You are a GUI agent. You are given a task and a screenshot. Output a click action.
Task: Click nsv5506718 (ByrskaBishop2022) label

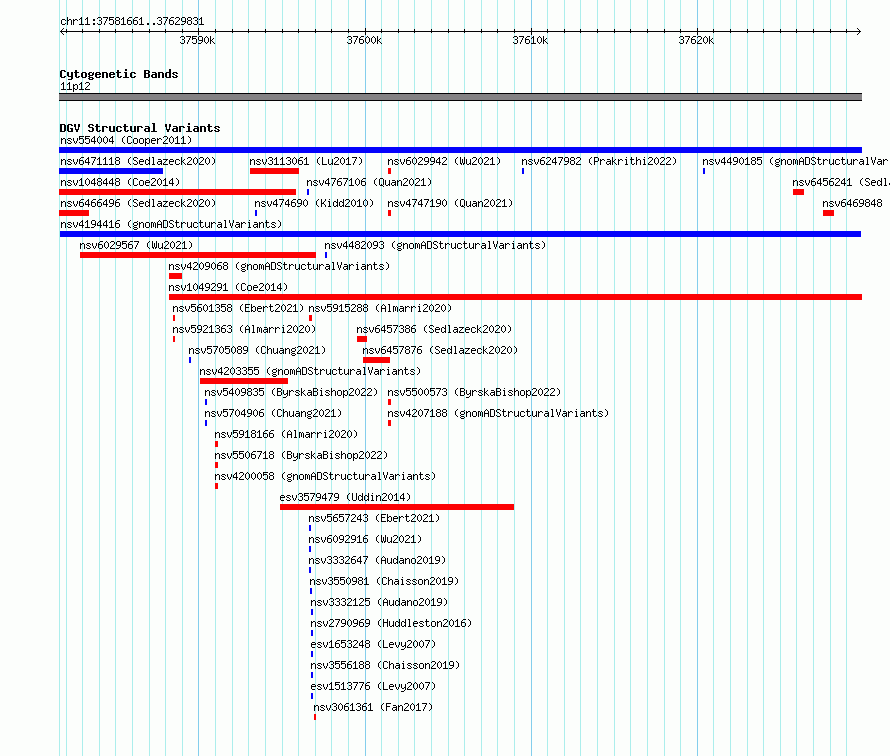pos(301,455)
